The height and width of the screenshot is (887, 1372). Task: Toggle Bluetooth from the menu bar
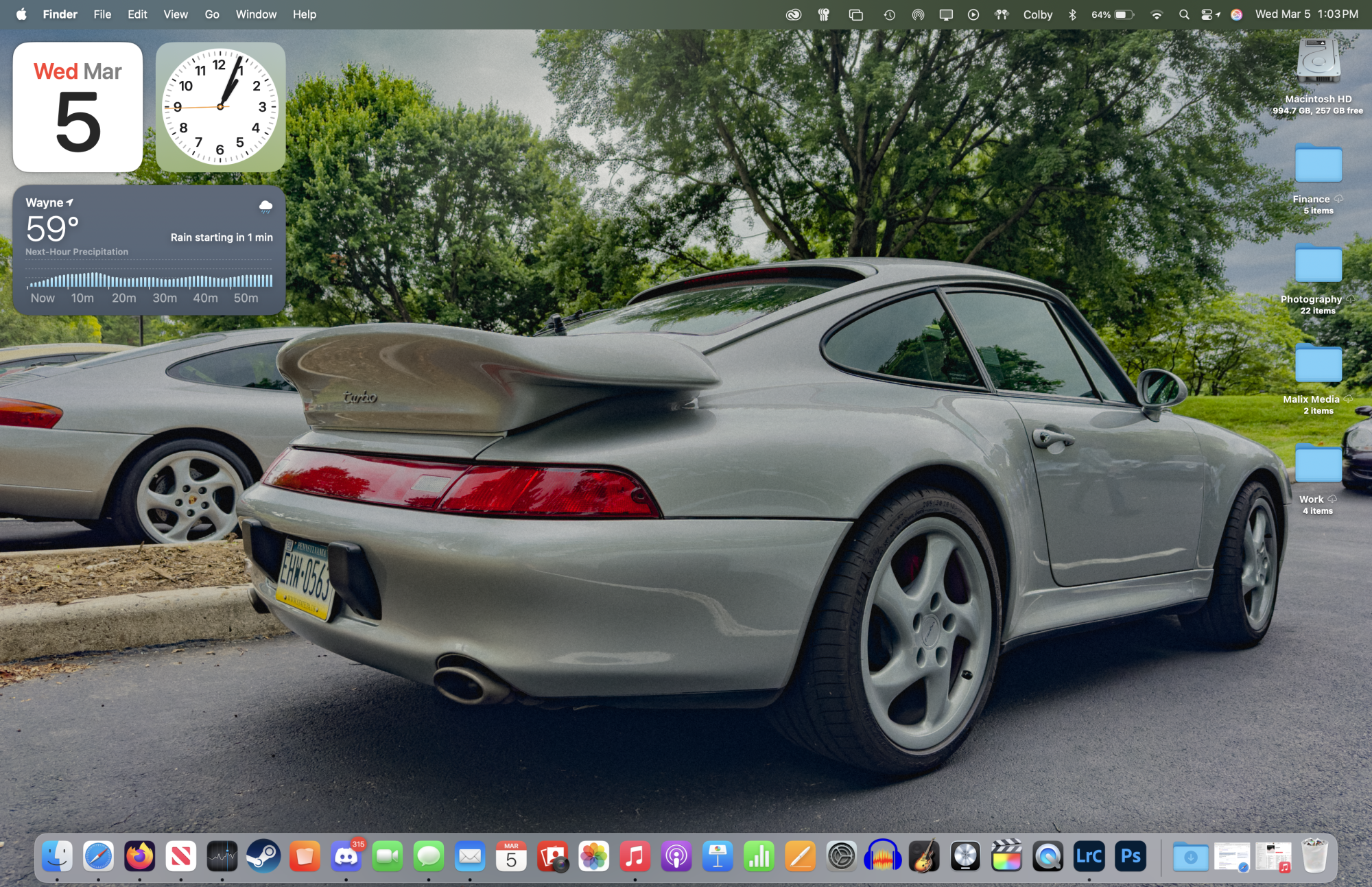(x=1072, y=14)
